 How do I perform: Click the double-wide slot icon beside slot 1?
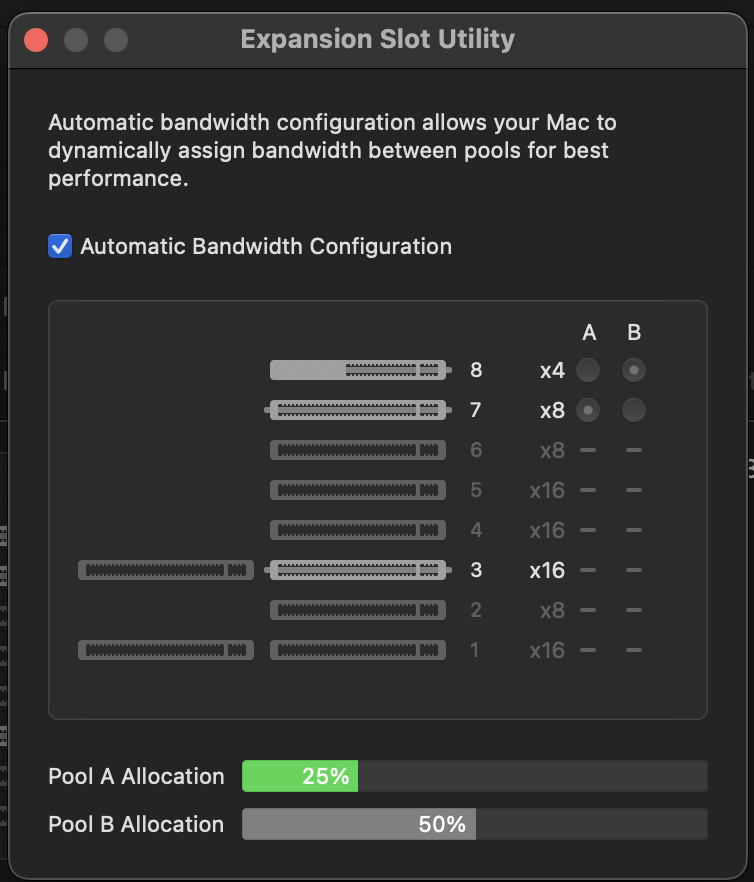click(x=166, y=650)
